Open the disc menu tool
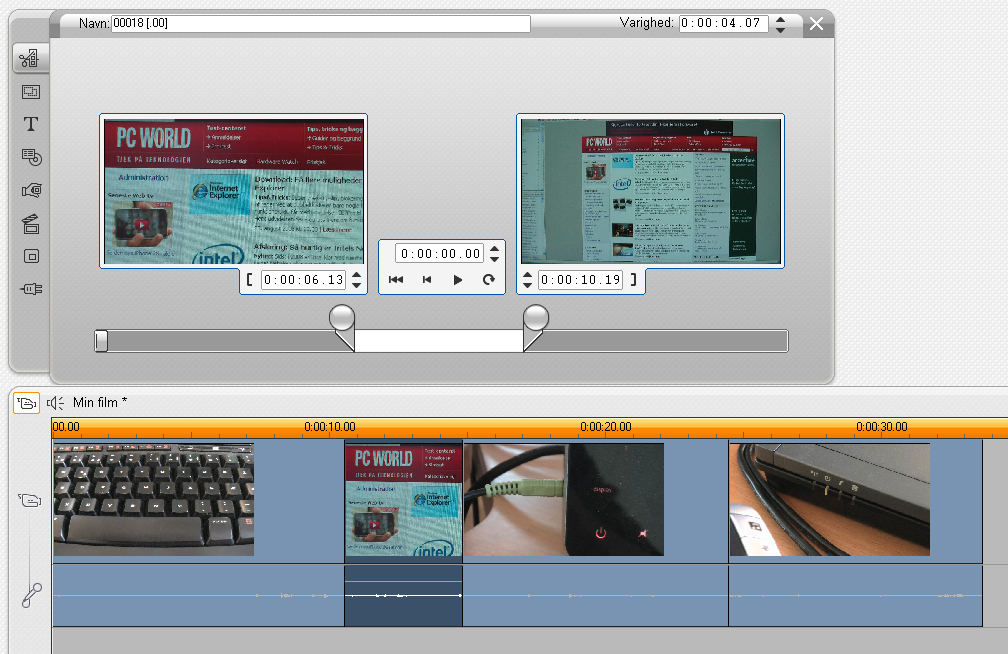This screenshot has width=1008, height=654. click(30, 157)
